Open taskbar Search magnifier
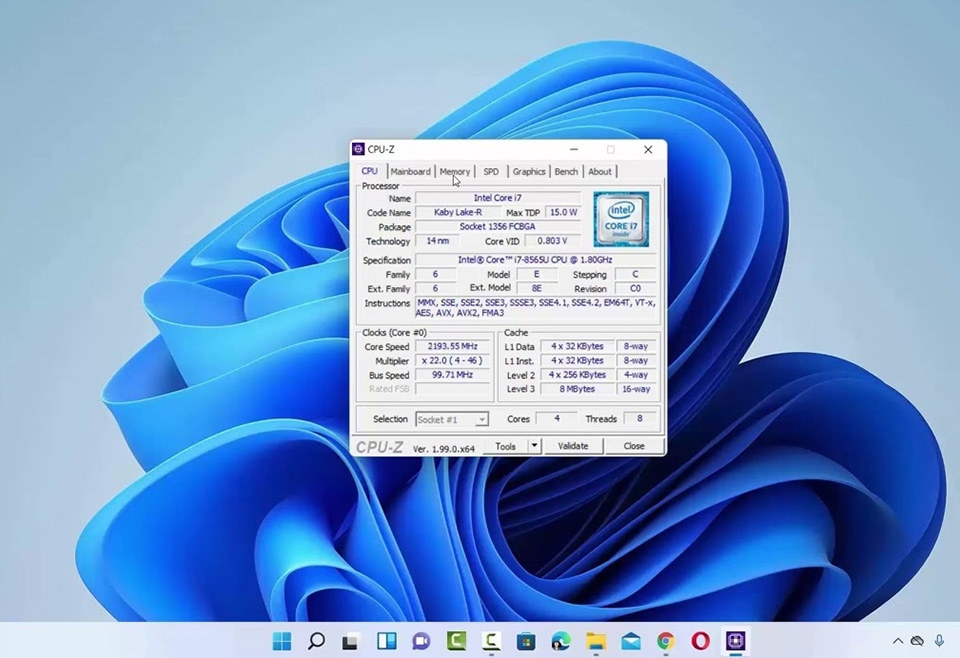 316,641
